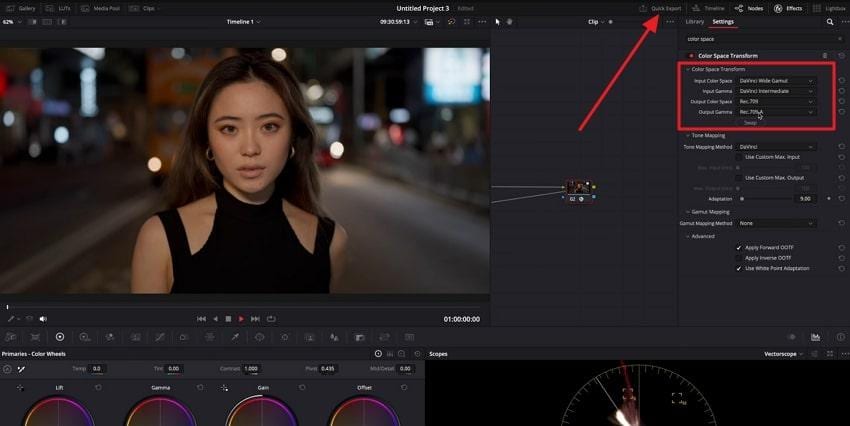Reset the Offset color wheel
This screenshot has width=850, height=426.
[404, 388]
